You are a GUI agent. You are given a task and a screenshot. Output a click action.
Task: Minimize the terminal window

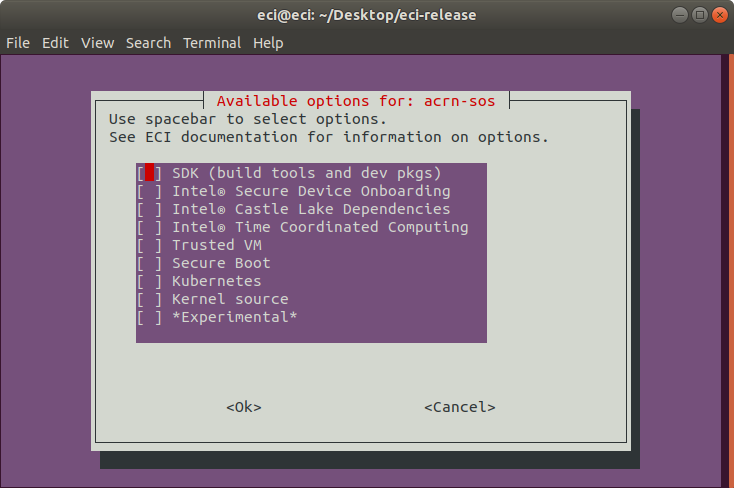pos(679,15)
